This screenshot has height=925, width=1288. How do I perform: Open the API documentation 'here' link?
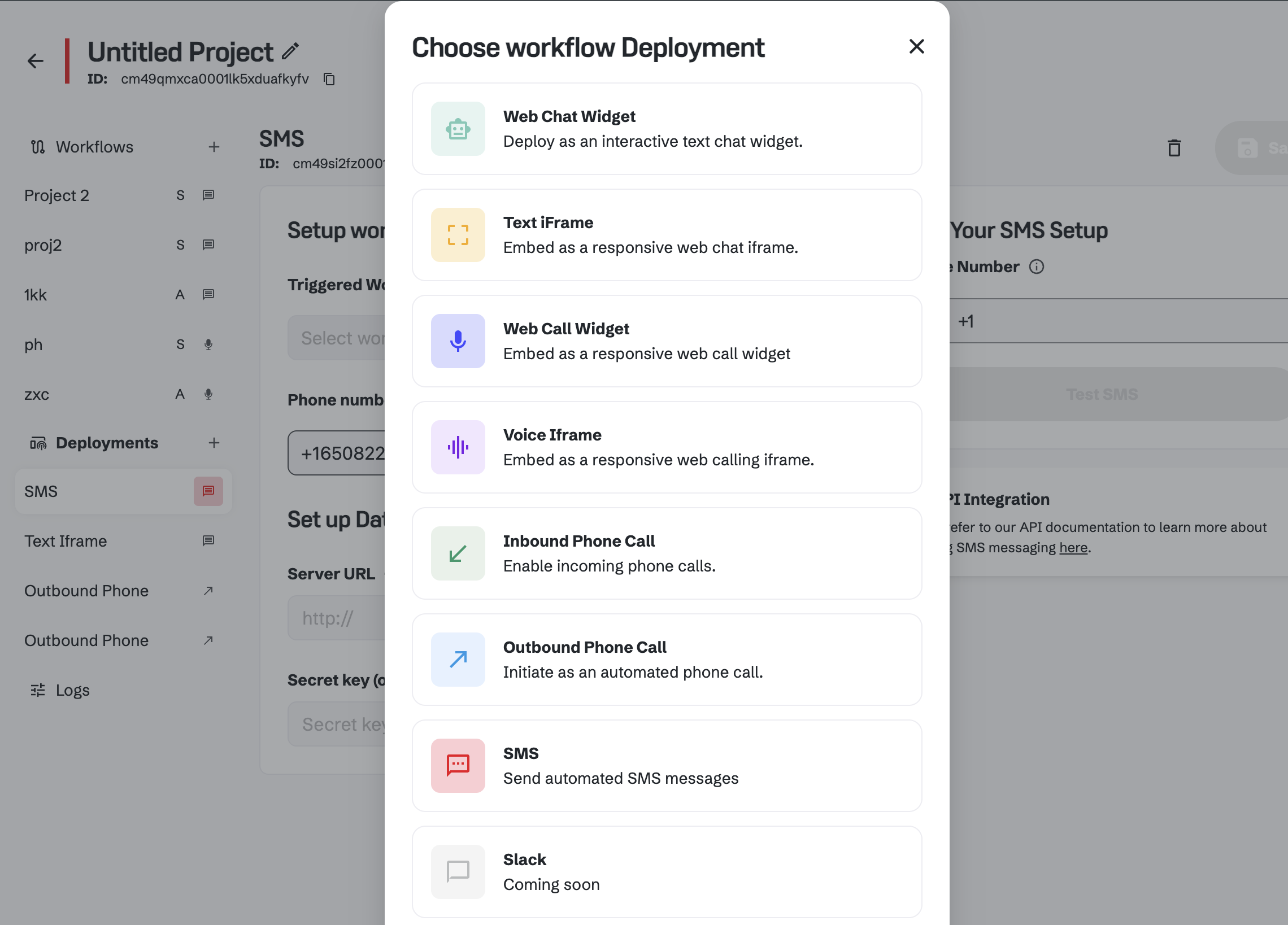(x=1073, y=547)
